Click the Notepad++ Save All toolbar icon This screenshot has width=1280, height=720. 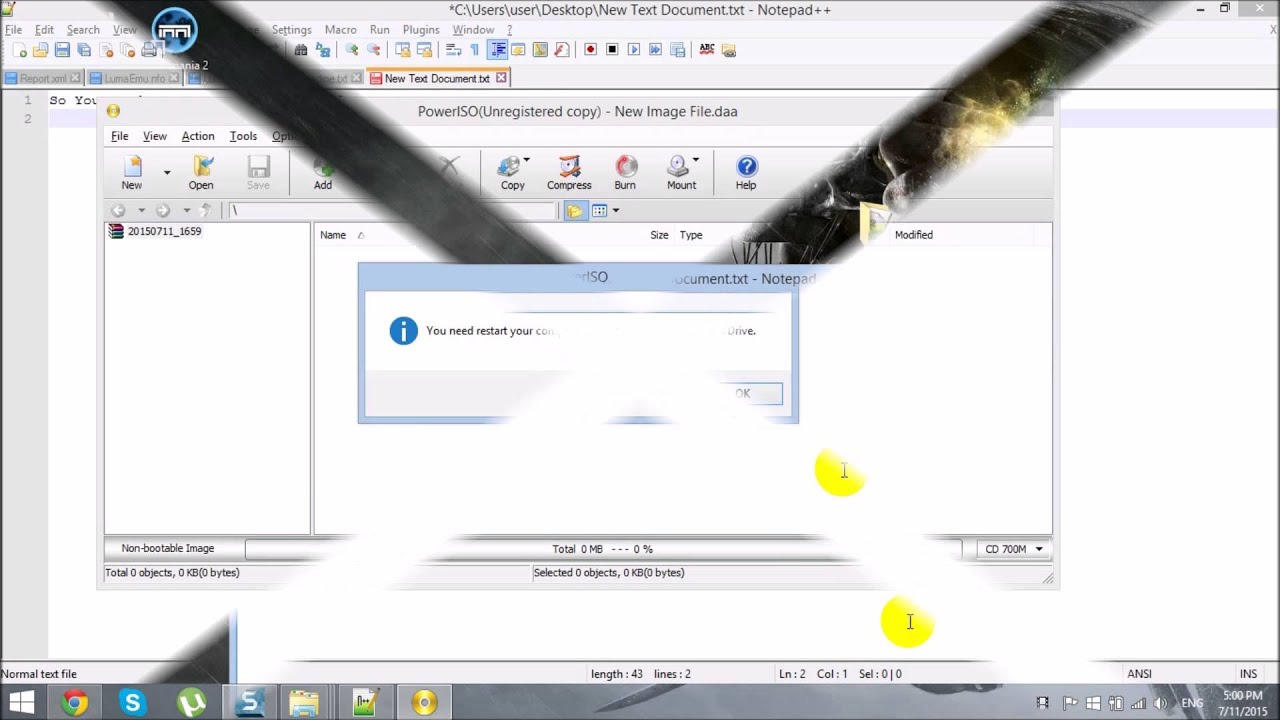84,50
